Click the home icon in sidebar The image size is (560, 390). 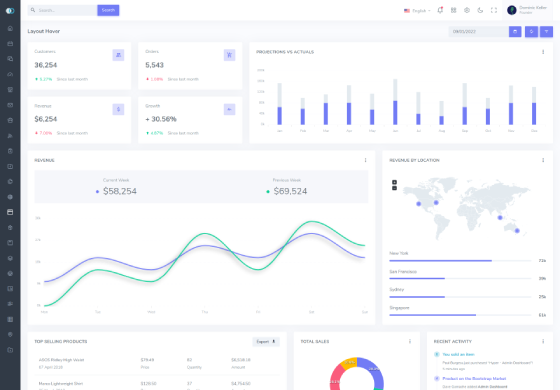coord(10,28)
